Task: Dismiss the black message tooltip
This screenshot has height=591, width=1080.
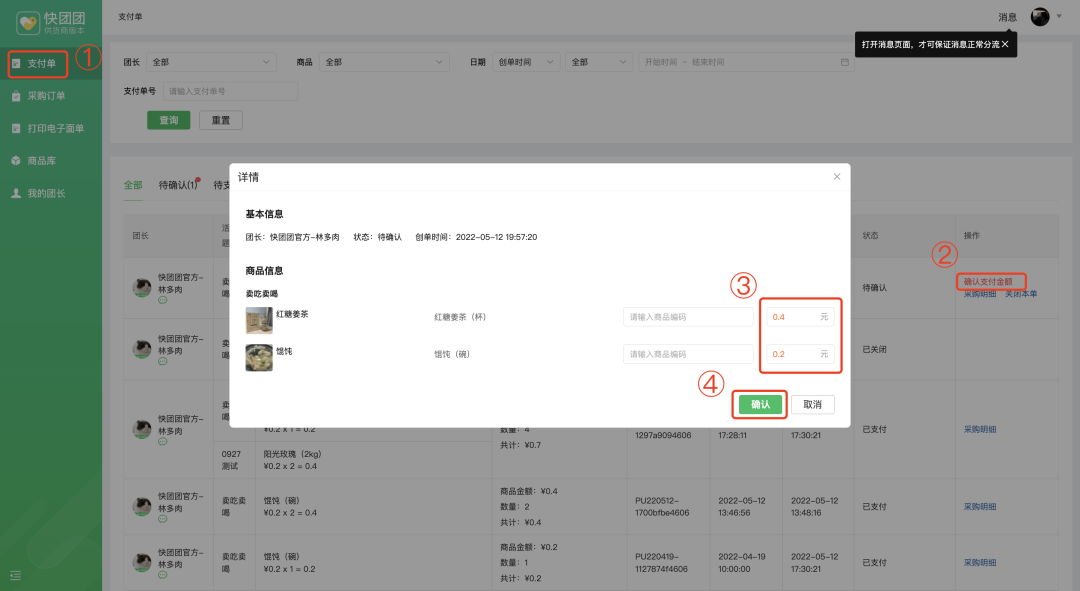Action: click(x=1005, y=44)
